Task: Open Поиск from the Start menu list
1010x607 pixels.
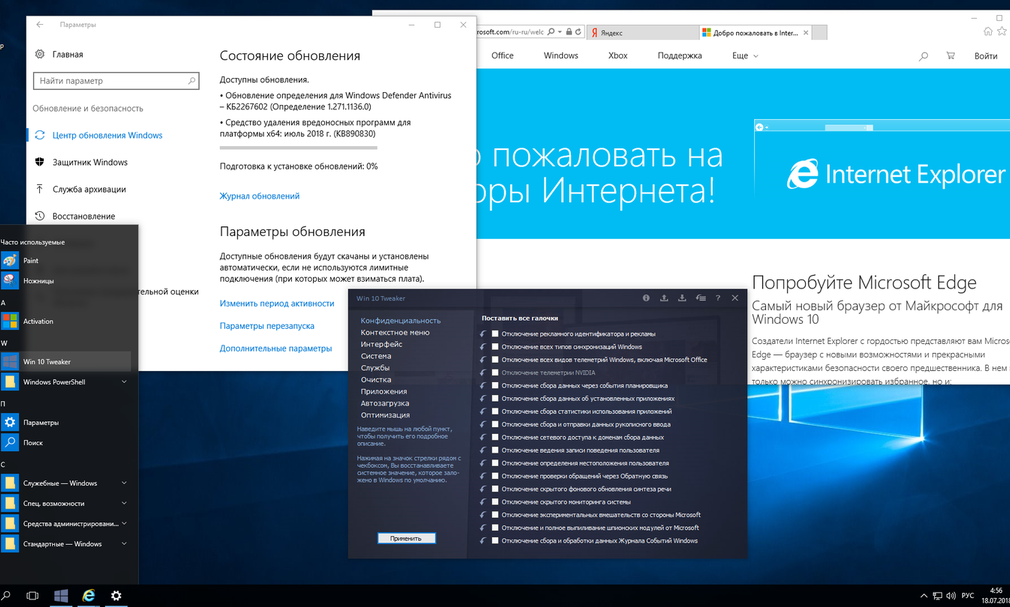Action: [33, 443]
